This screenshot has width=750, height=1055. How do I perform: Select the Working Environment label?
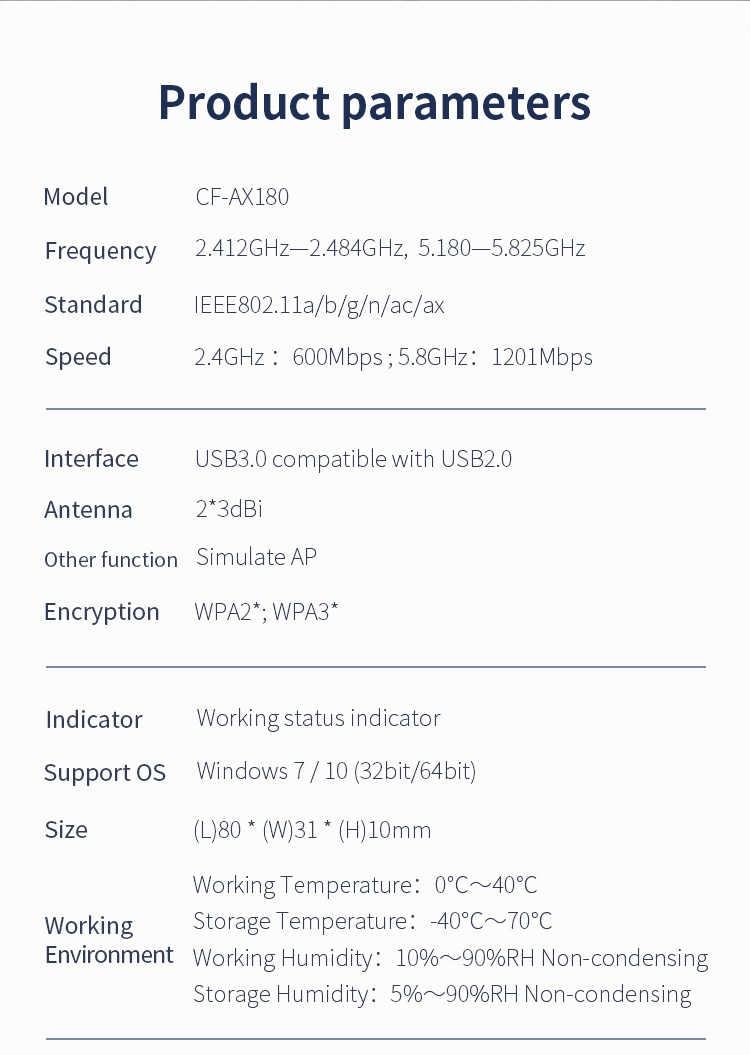coord(109,940)
